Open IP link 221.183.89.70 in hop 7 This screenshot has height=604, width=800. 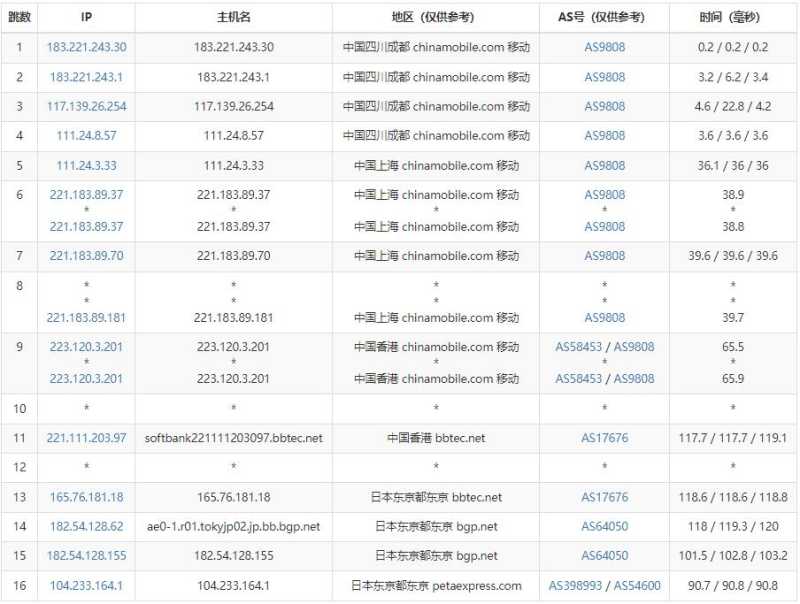pyautogui.click(x=86, y=256)
